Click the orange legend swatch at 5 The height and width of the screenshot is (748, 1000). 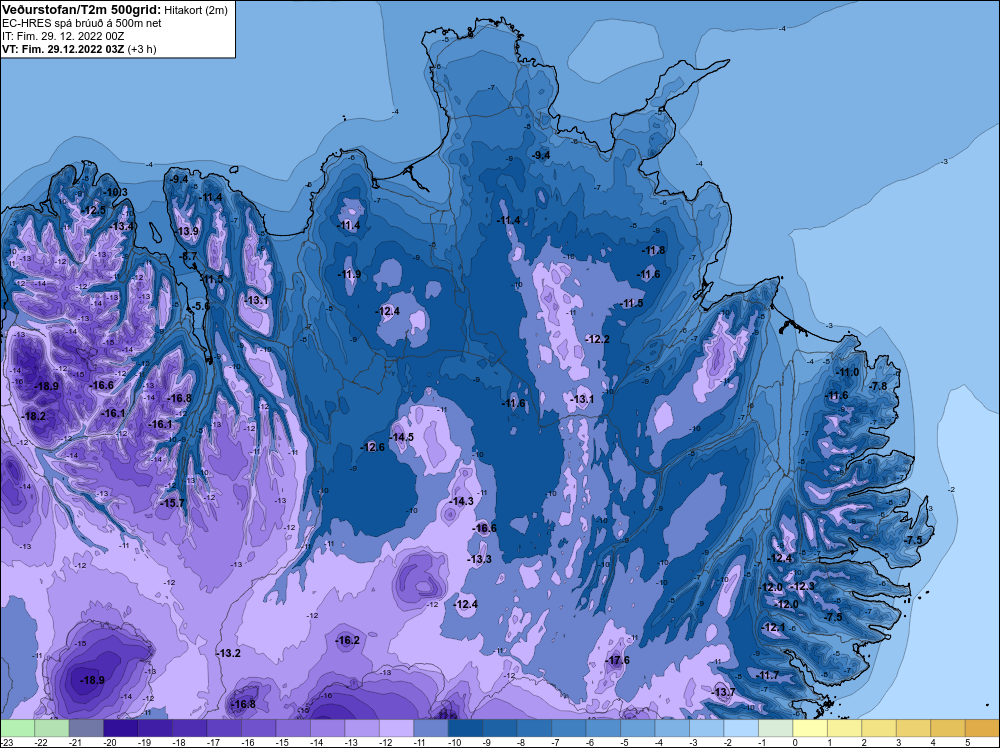(x=982, y=728)
